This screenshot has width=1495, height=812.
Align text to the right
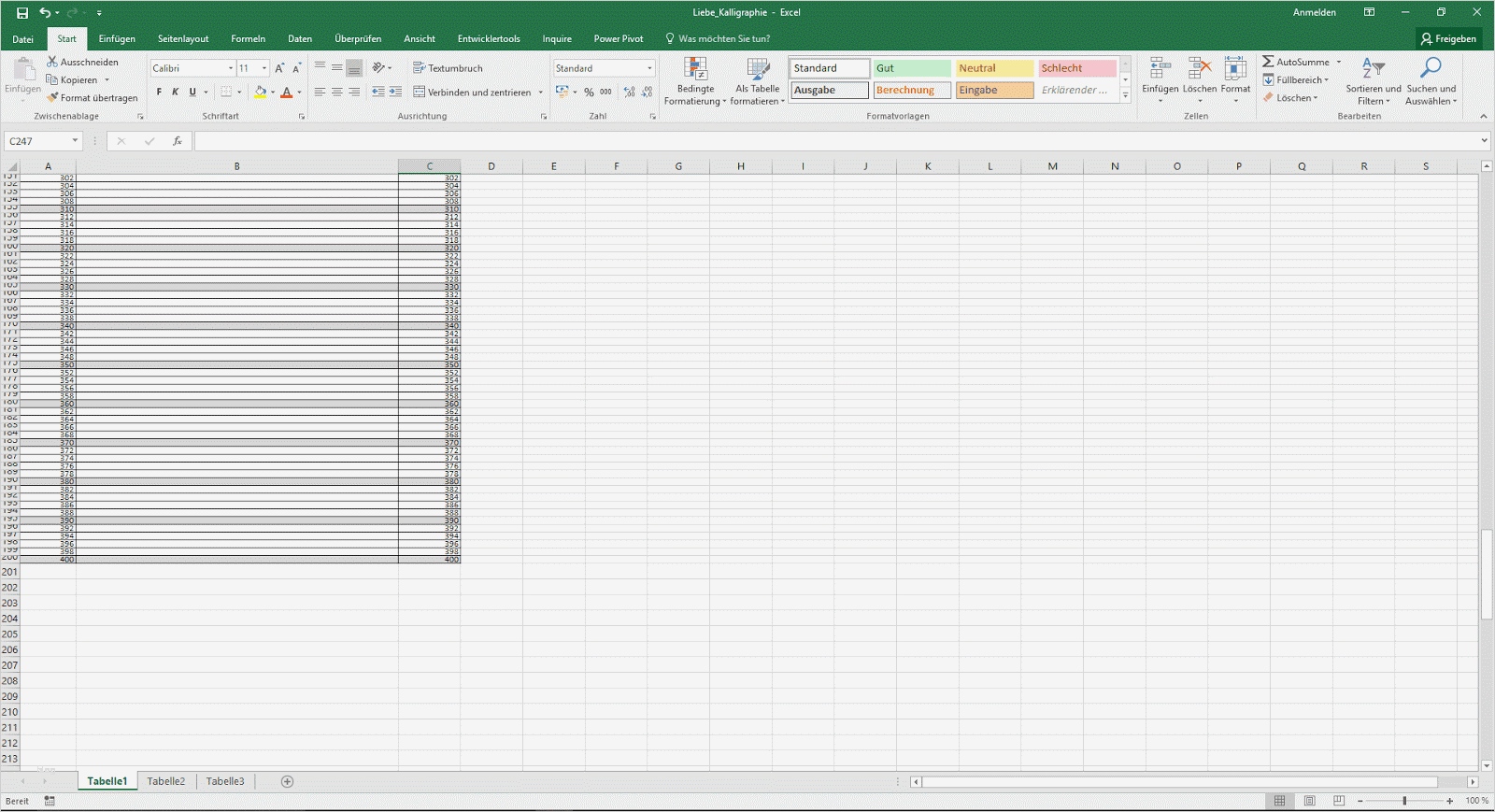(x=354, y=92)
